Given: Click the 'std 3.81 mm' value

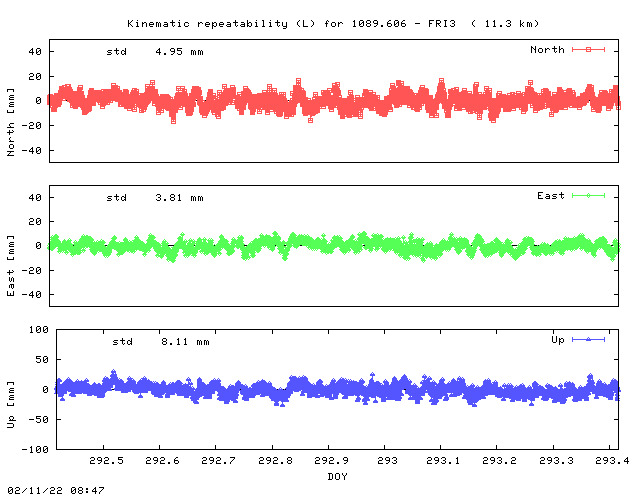Looking at the screenshot, I should pos(155,198).
